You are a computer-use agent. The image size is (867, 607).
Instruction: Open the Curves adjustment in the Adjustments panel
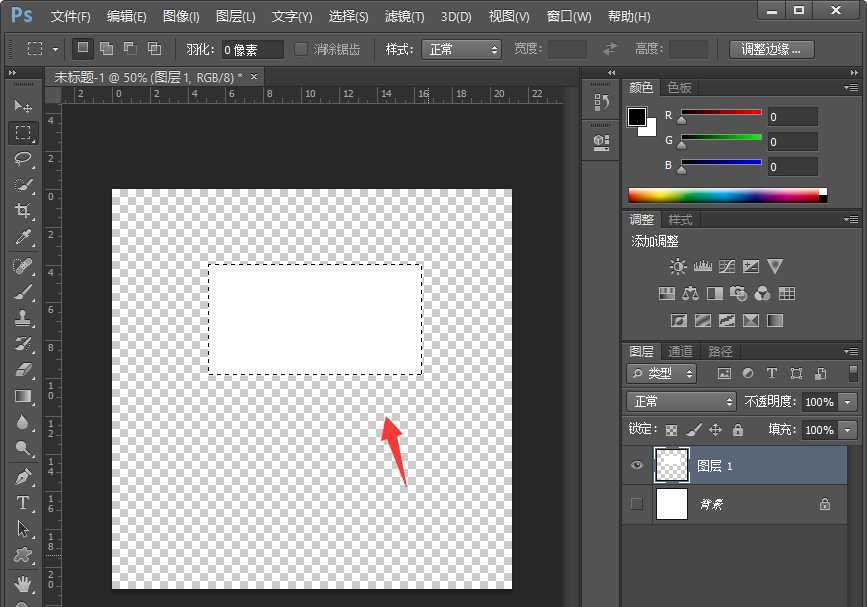point(727,266)
